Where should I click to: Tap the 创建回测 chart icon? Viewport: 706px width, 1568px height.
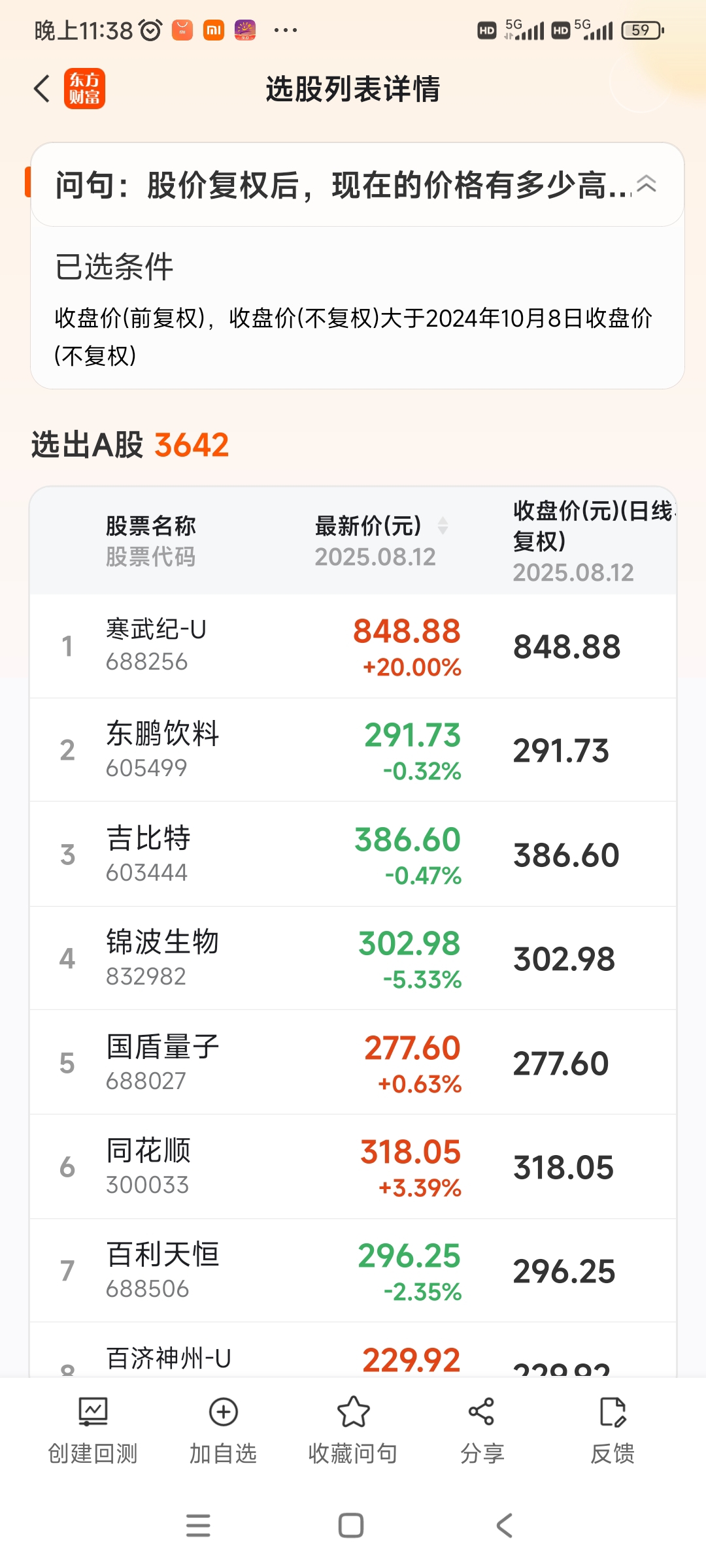(x=93, y=1412)
